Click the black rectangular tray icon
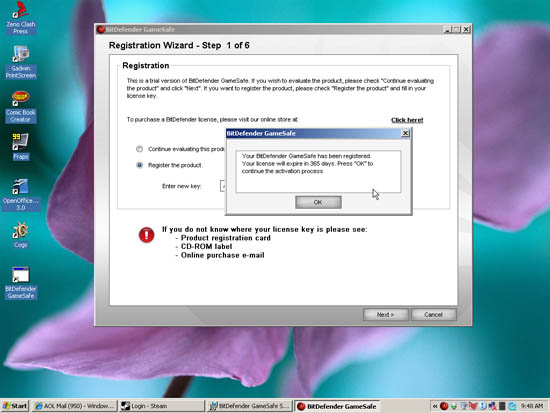This screenshot has height=413, width=550. [502, 406]
